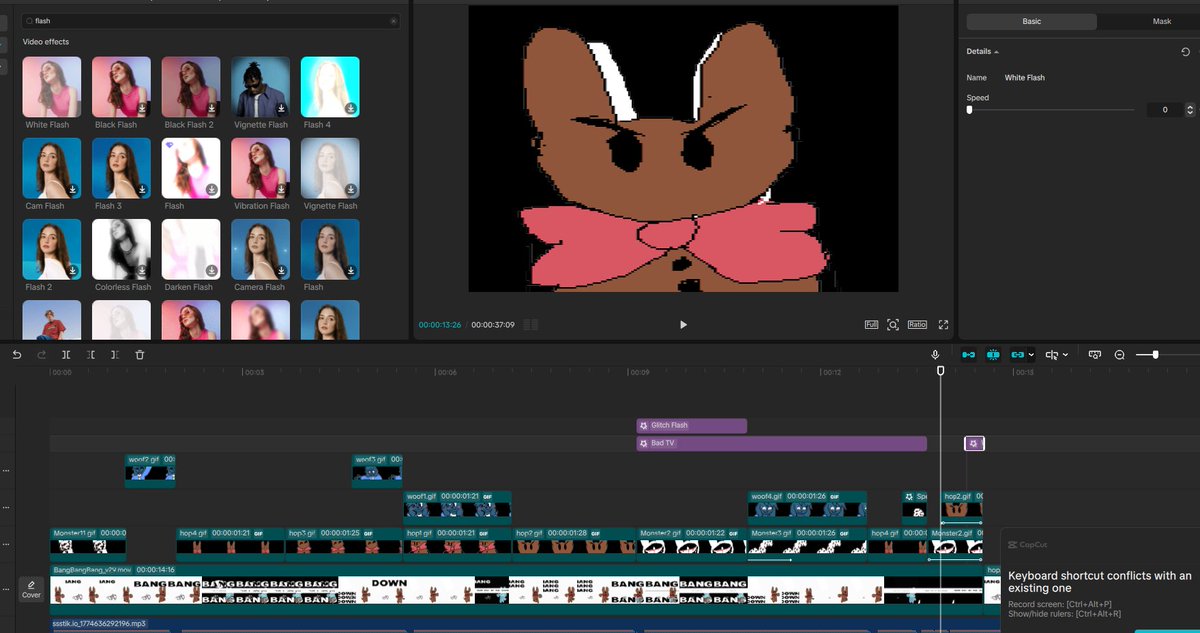Screen dimensions: 1200x633
Task: Toggle auto snapping on timeline
Action: 993,355
